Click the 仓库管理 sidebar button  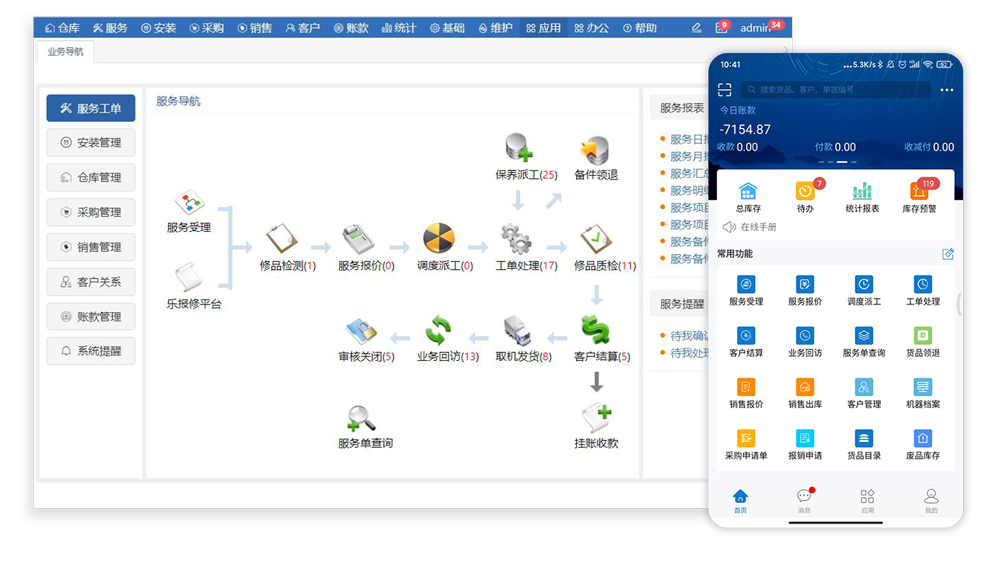coord(91,178)
